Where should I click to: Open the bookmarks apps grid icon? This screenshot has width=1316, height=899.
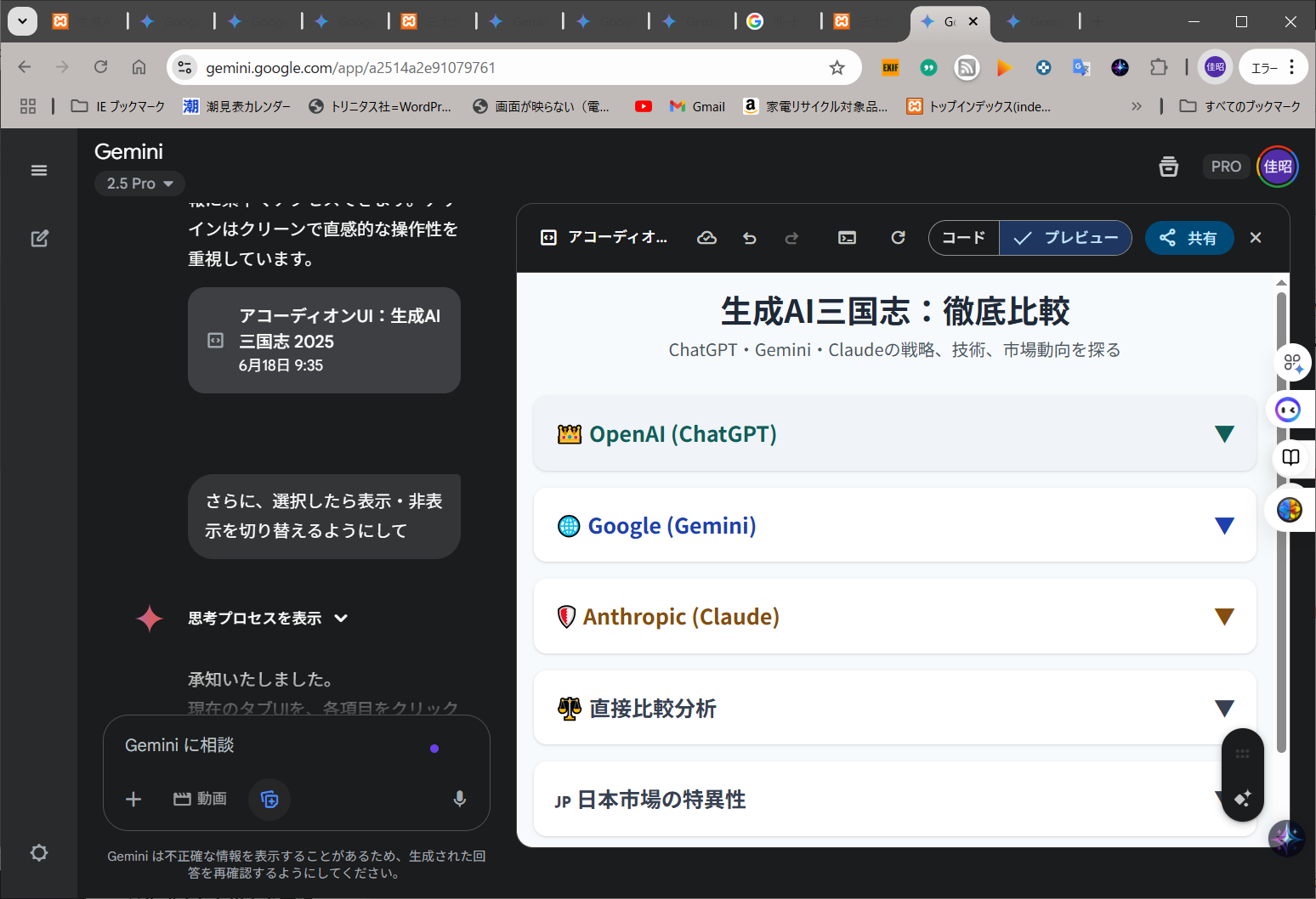pyautogui.click(x=28, y=106)
